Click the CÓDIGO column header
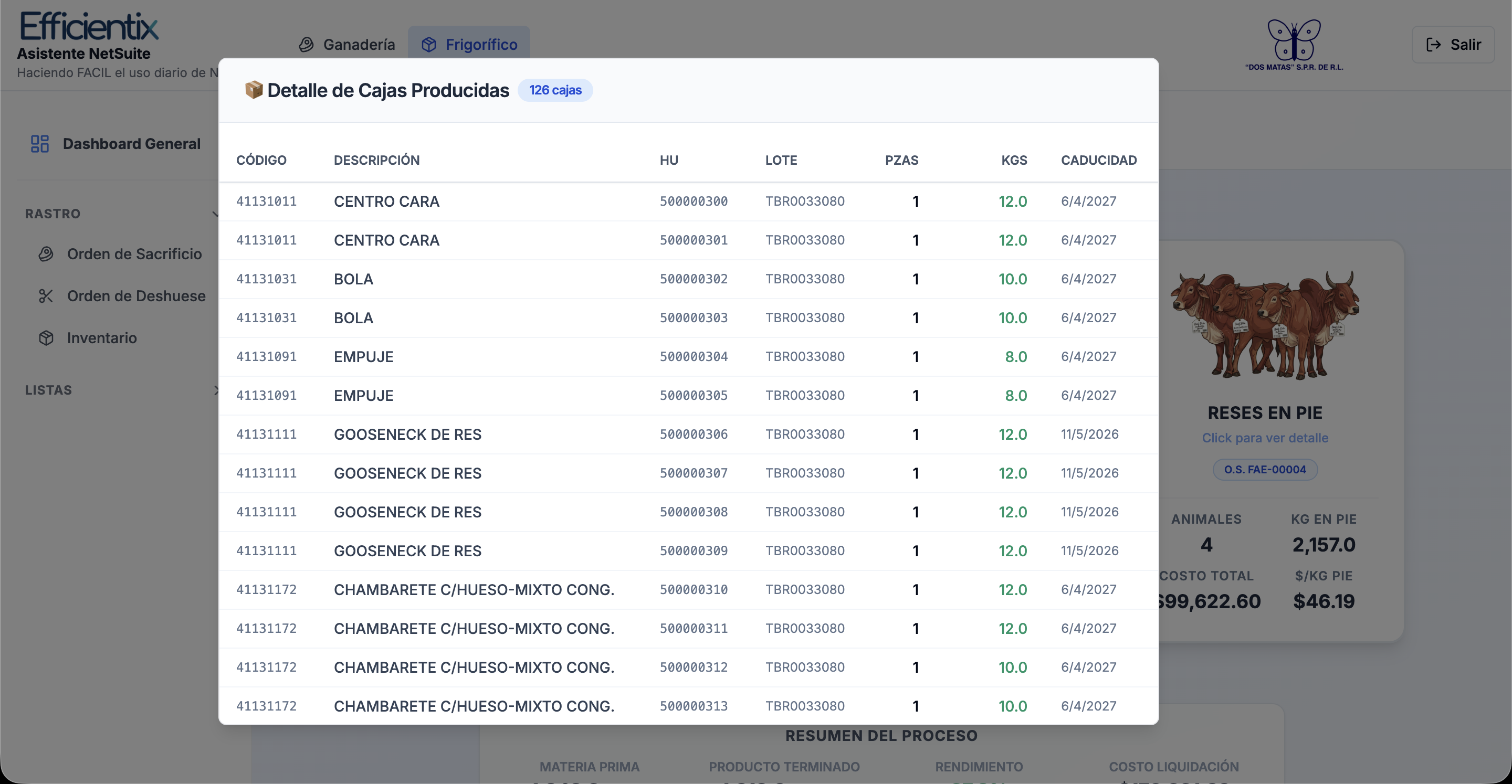This screenshot has width=1512, height=784. pyautogui.click(x=261, y=160)
